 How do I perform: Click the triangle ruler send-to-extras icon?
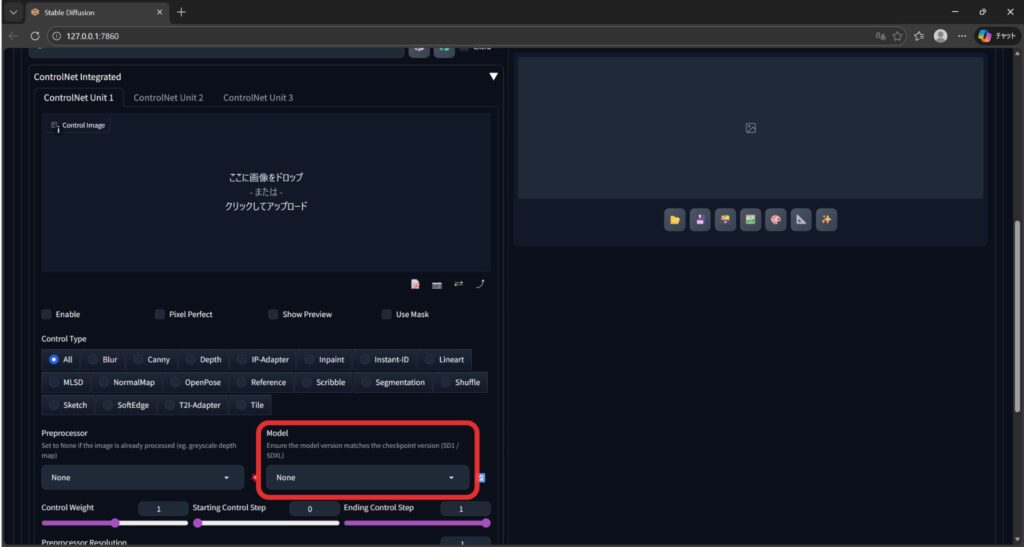point(801,220)
